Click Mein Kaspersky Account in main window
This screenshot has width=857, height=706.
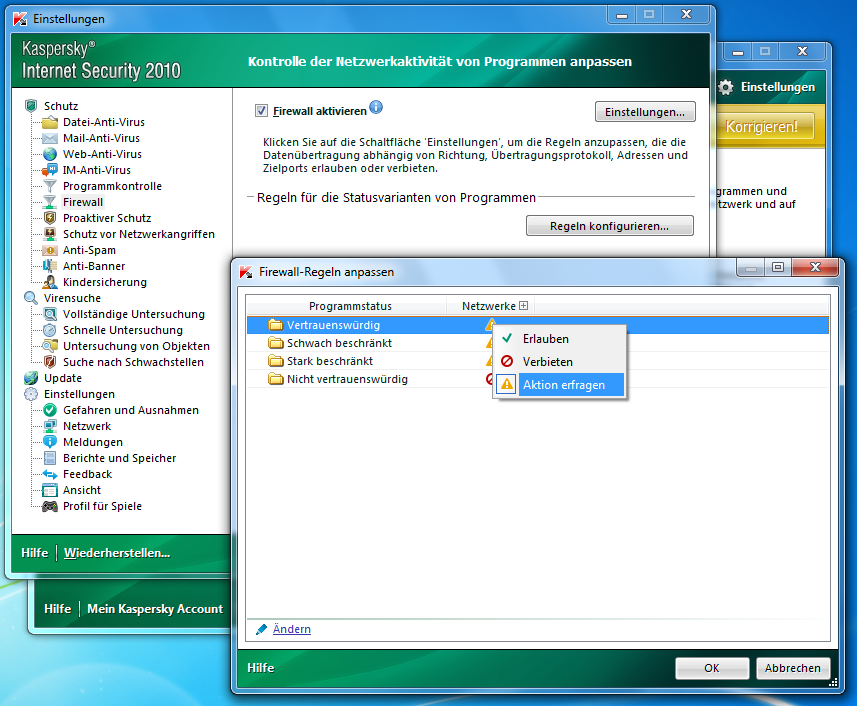[x=155, y=609]
